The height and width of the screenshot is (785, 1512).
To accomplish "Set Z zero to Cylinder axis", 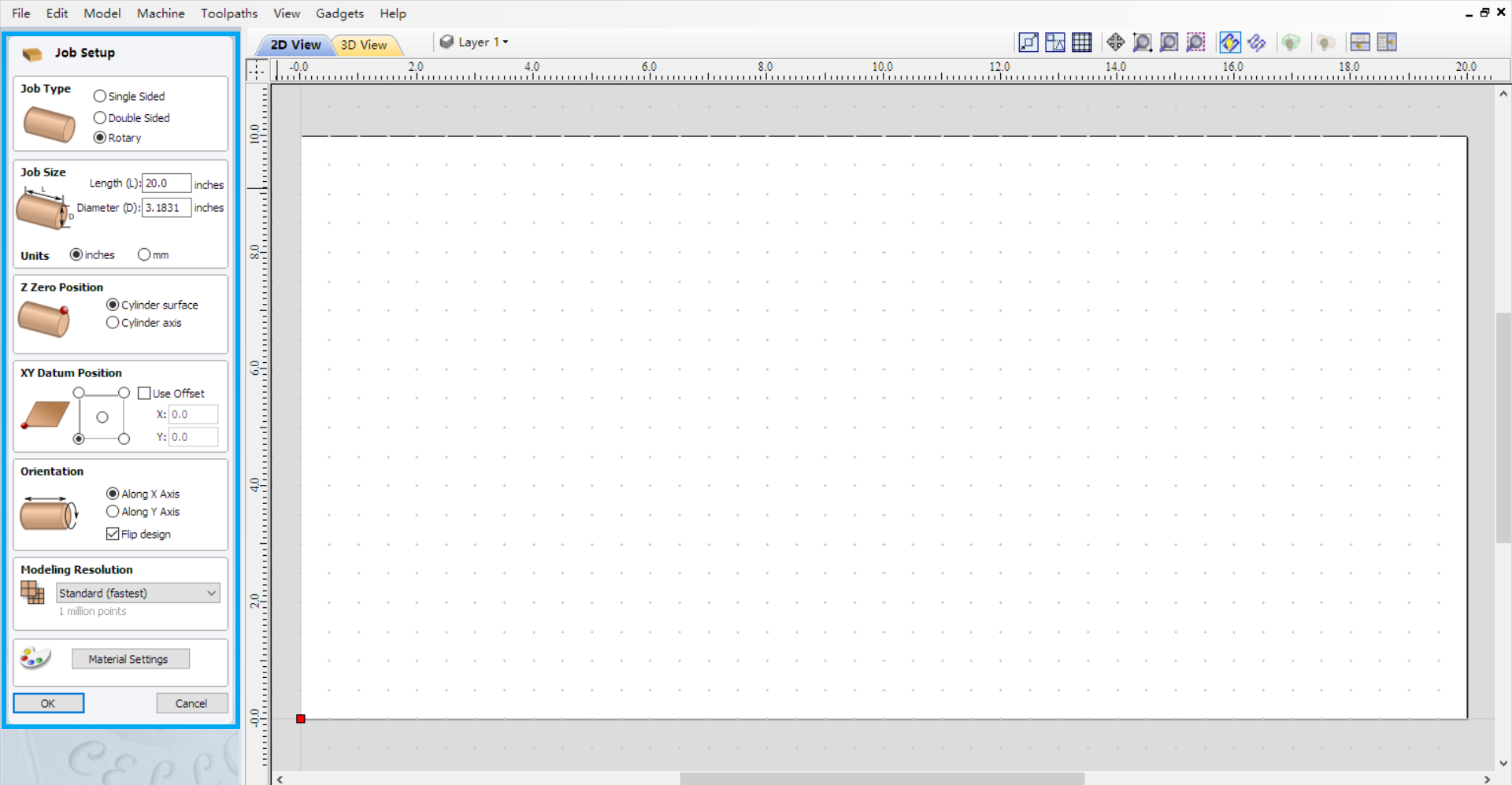I will [113, 323].
